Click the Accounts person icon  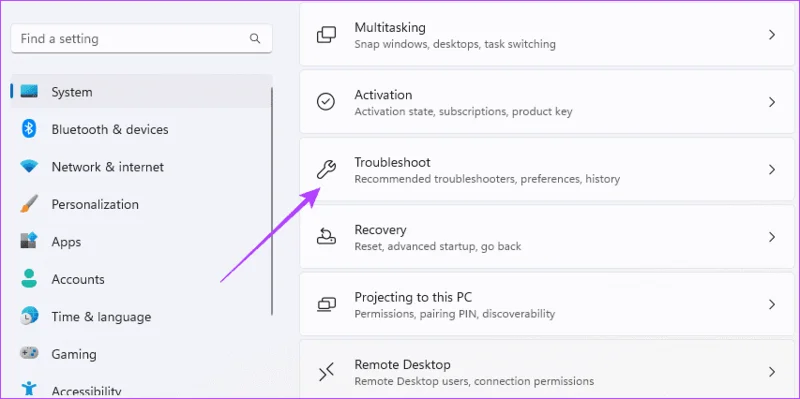[x=29, y=279]
